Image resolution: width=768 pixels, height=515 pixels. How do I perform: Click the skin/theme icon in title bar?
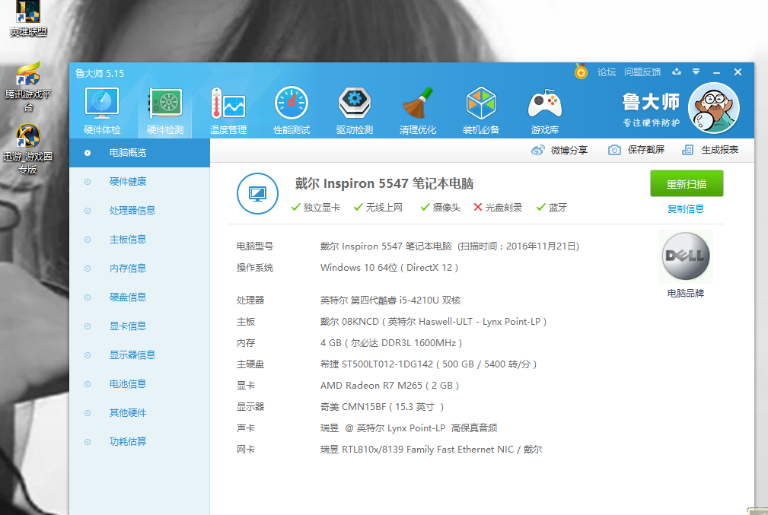pyautogui.click(x=676, y=72)
